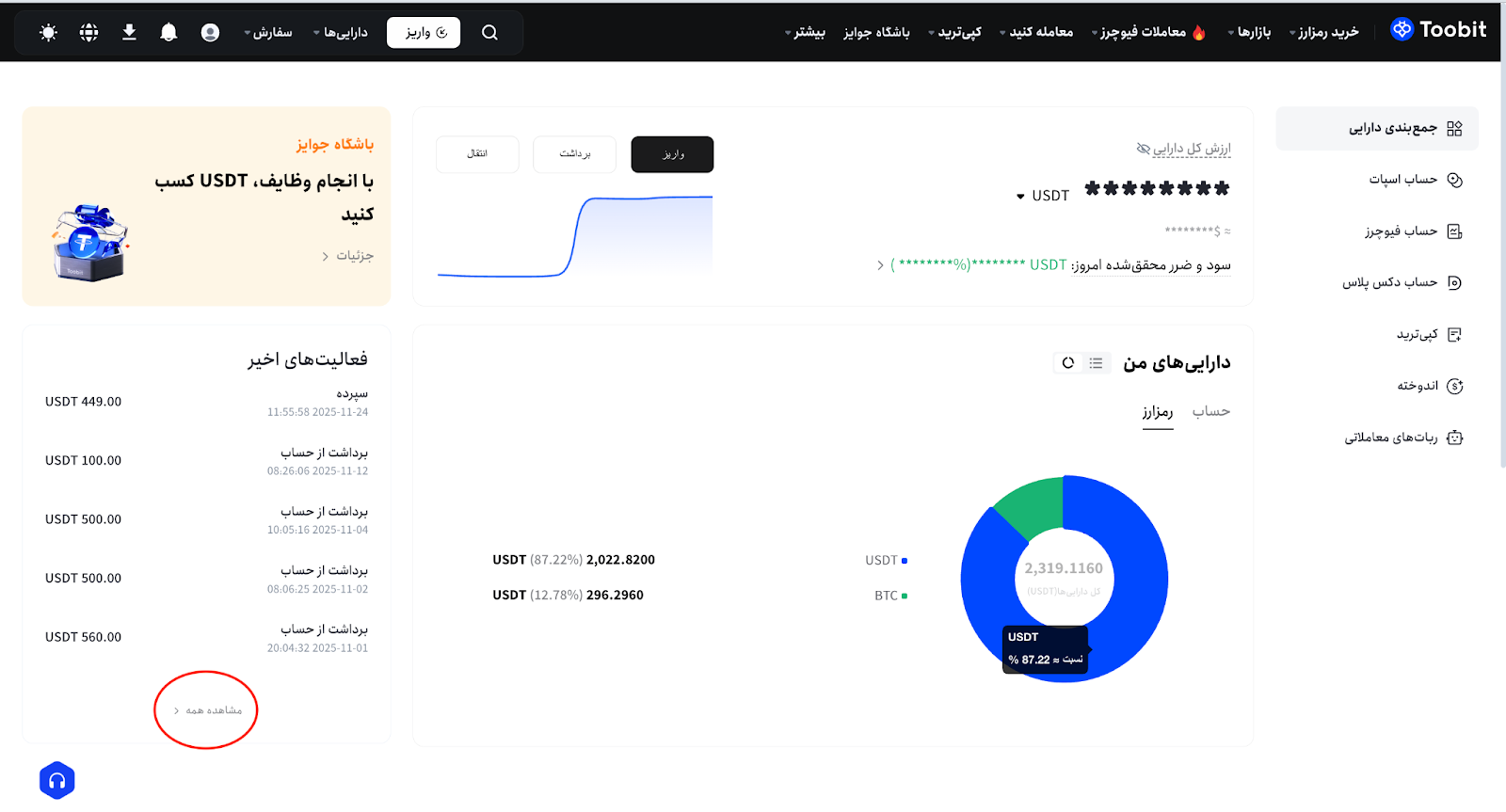Open جمع‌بندی دارایی in the sidebar
The width and height of the screenshot is (1506, 812).
1376,128
